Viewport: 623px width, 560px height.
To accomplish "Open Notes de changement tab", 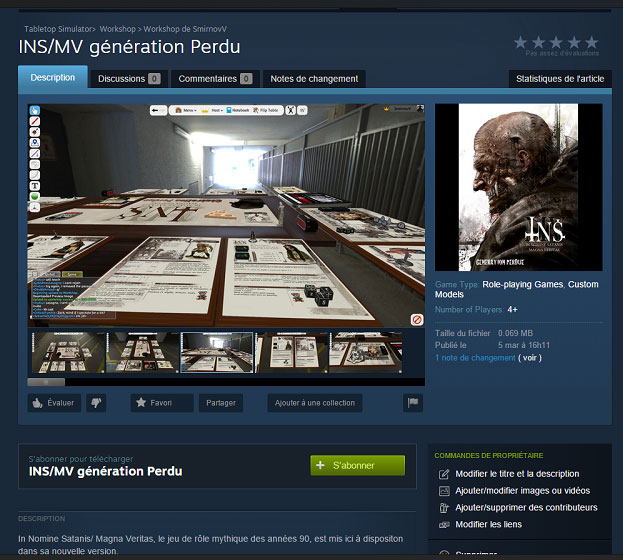I will 313,78.
